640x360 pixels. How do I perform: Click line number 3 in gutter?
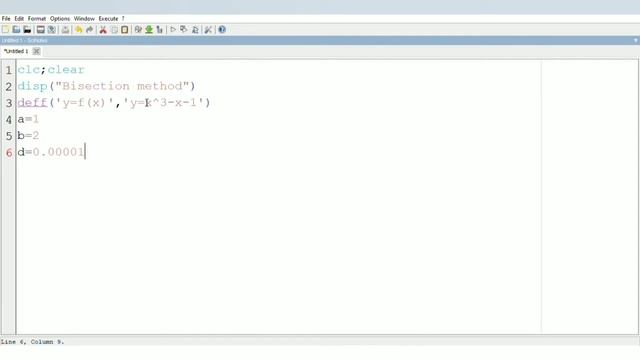[9, 103]
